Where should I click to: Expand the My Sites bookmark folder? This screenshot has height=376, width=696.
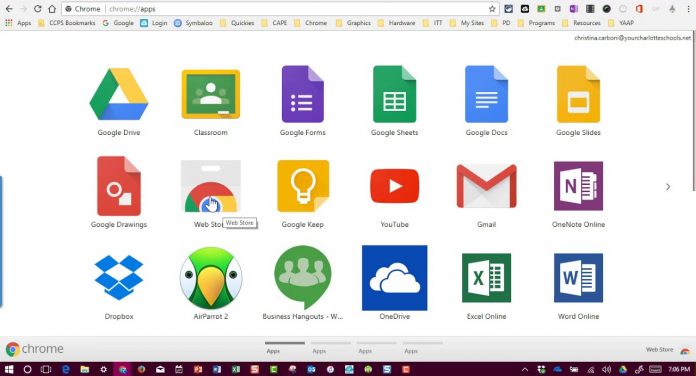(x=467, y=23)
